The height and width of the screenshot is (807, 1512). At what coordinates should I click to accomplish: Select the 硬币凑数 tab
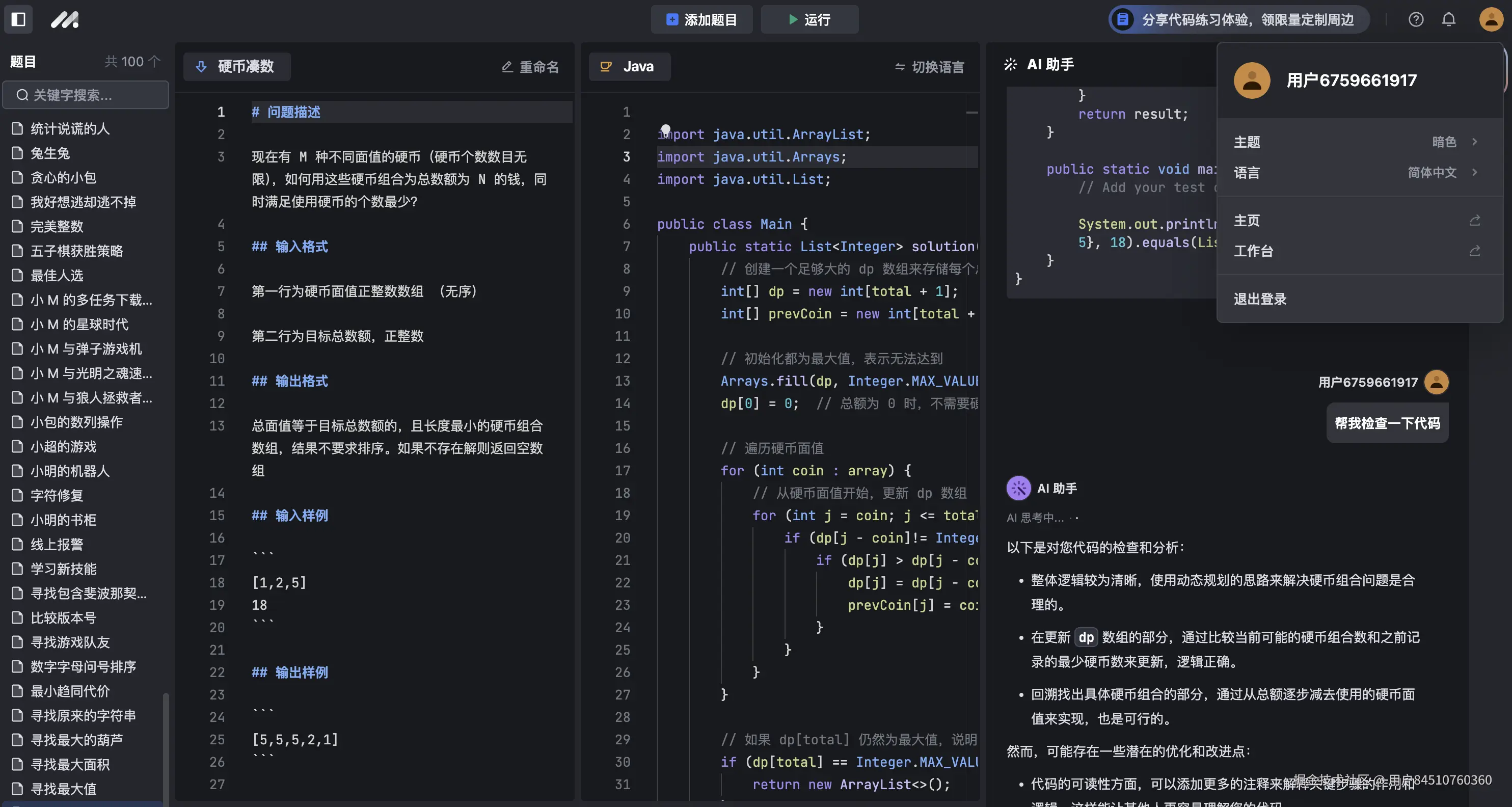pyautogui.click(x=236, y=66)
